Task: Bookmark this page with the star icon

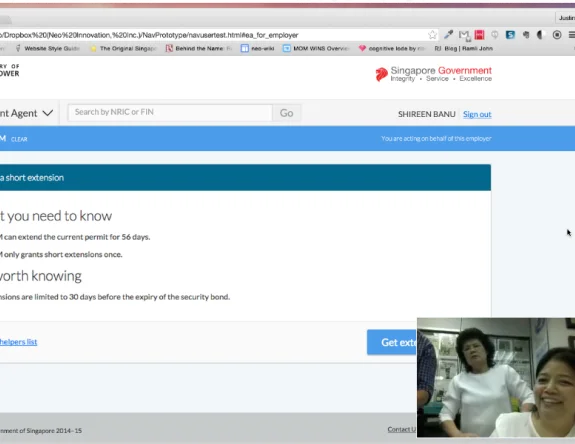Action: (432, 35)
